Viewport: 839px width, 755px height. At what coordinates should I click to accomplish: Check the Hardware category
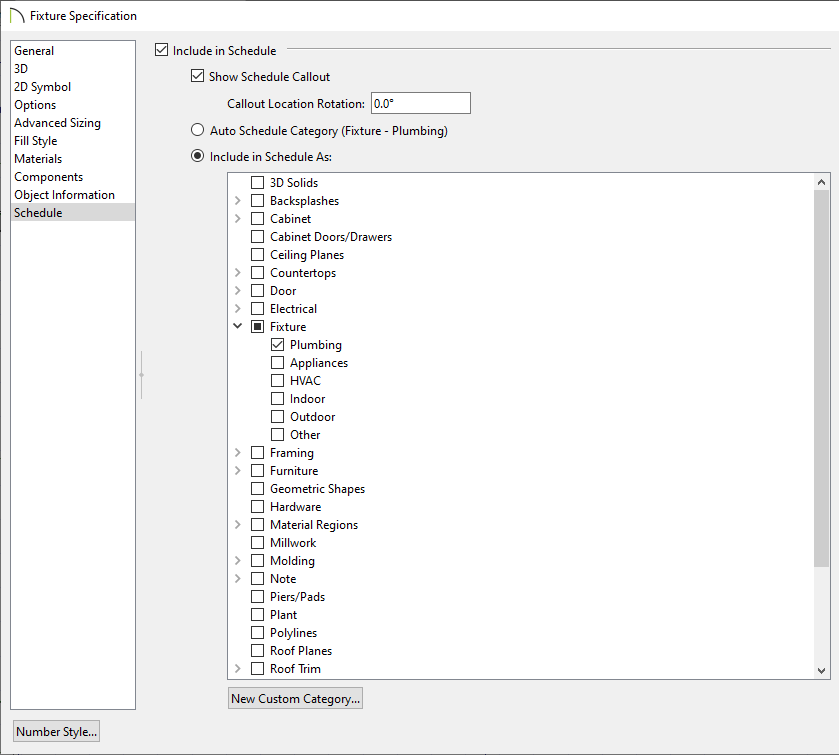point(257,507)
